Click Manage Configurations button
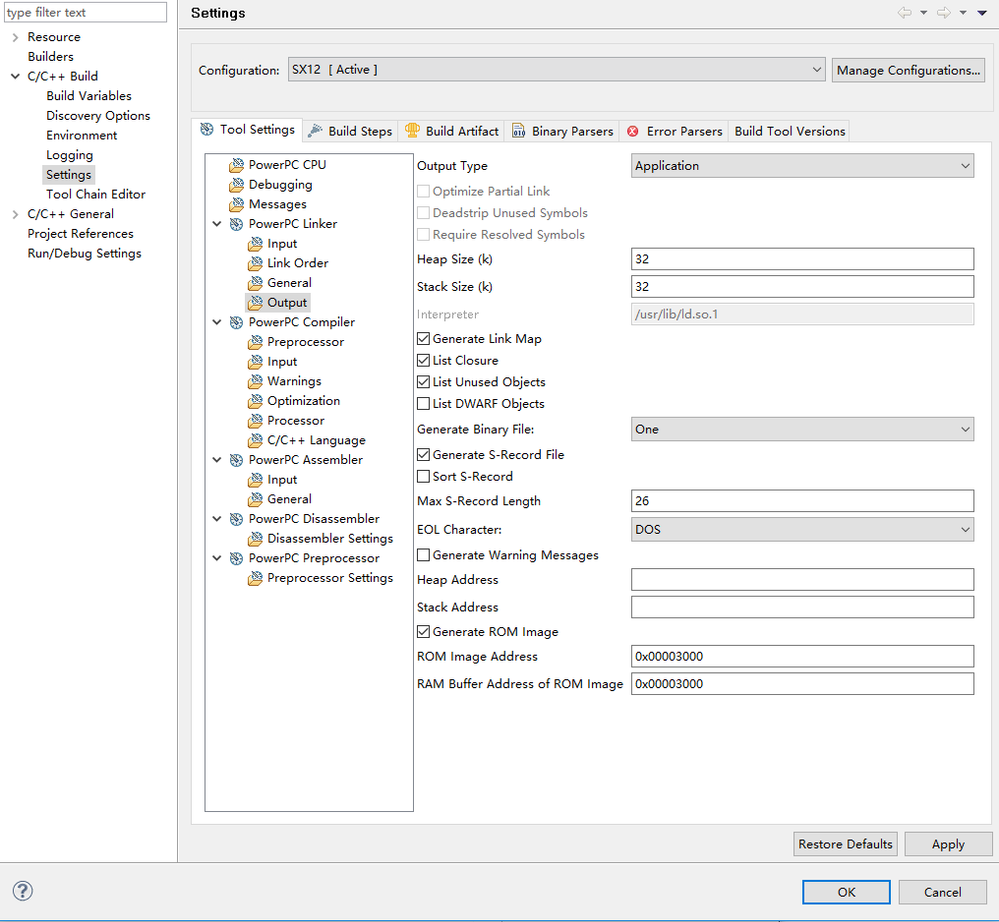 [x=909, y=70]
